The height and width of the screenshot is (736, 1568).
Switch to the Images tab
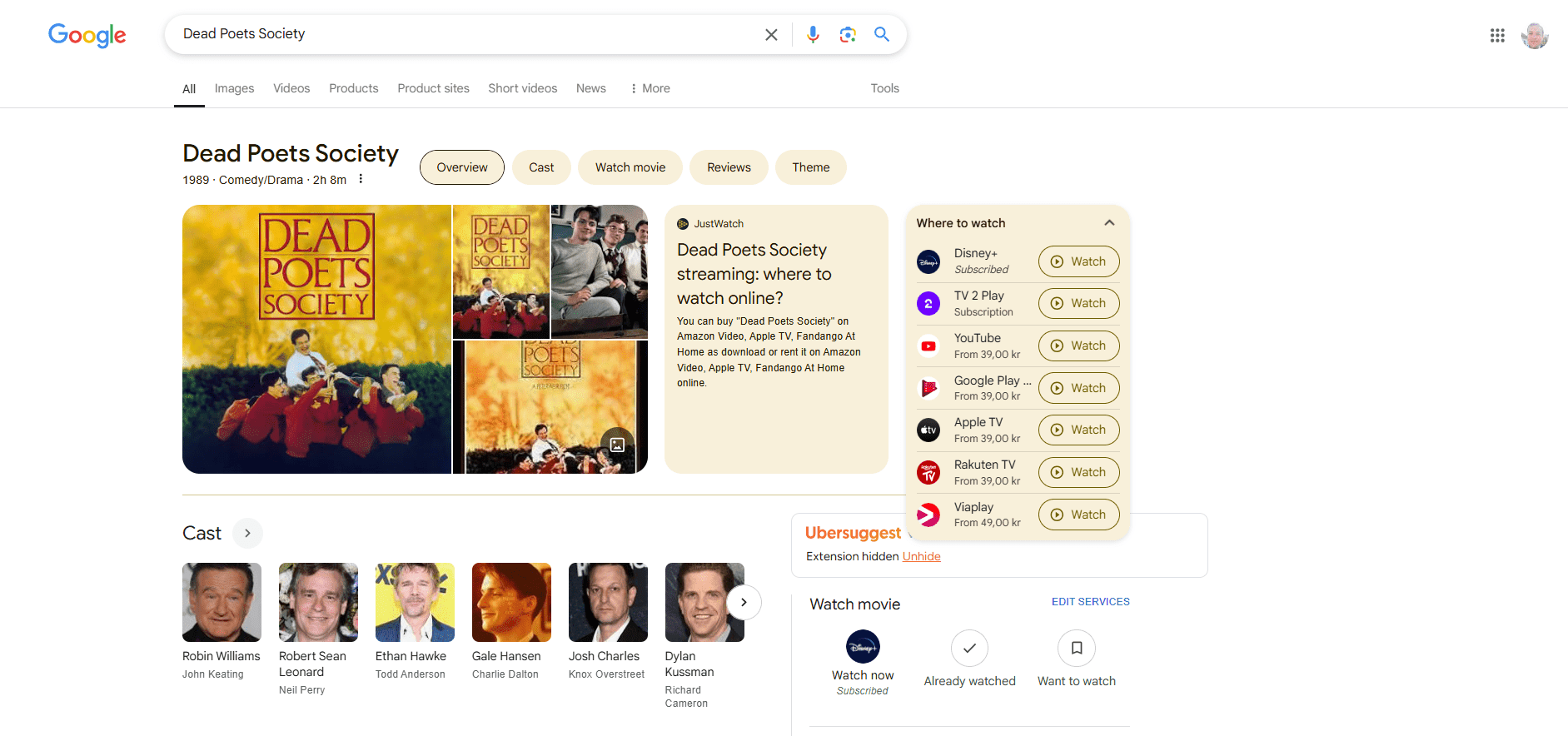(x=234, y=88)
